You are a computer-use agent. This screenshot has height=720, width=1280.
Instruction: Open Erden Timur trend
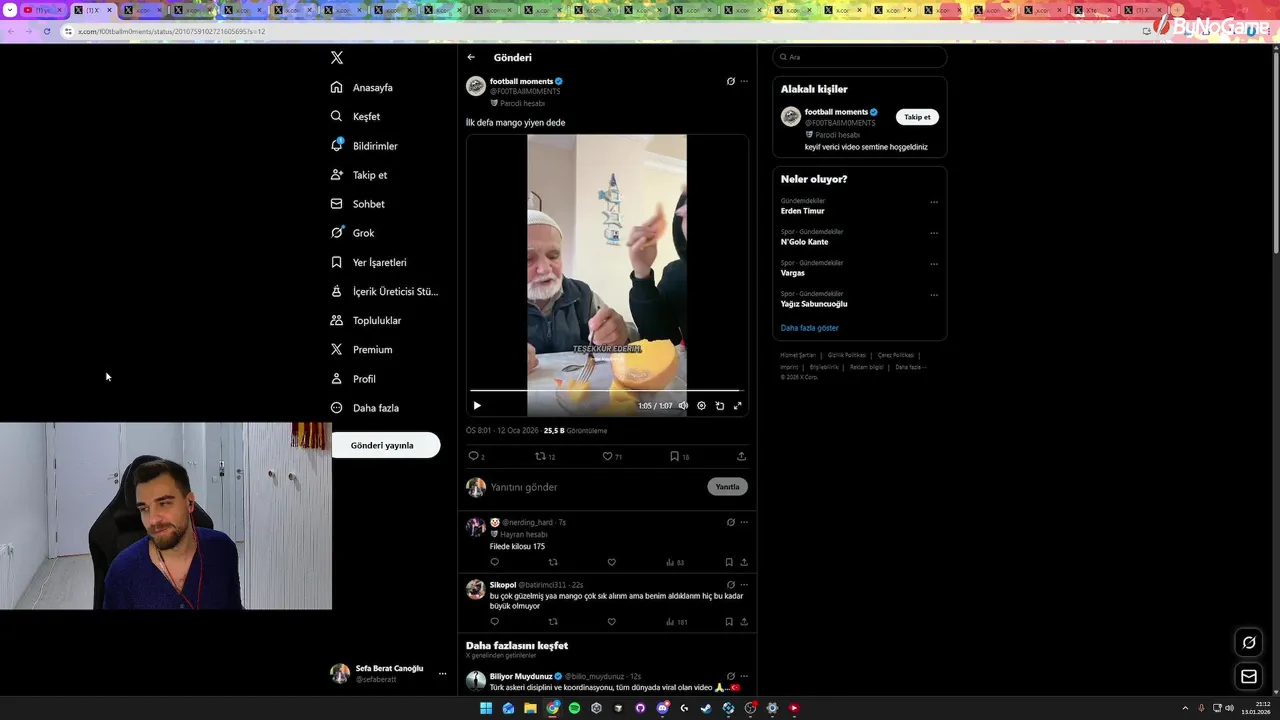pyautogui.click(x=803, y=211)
